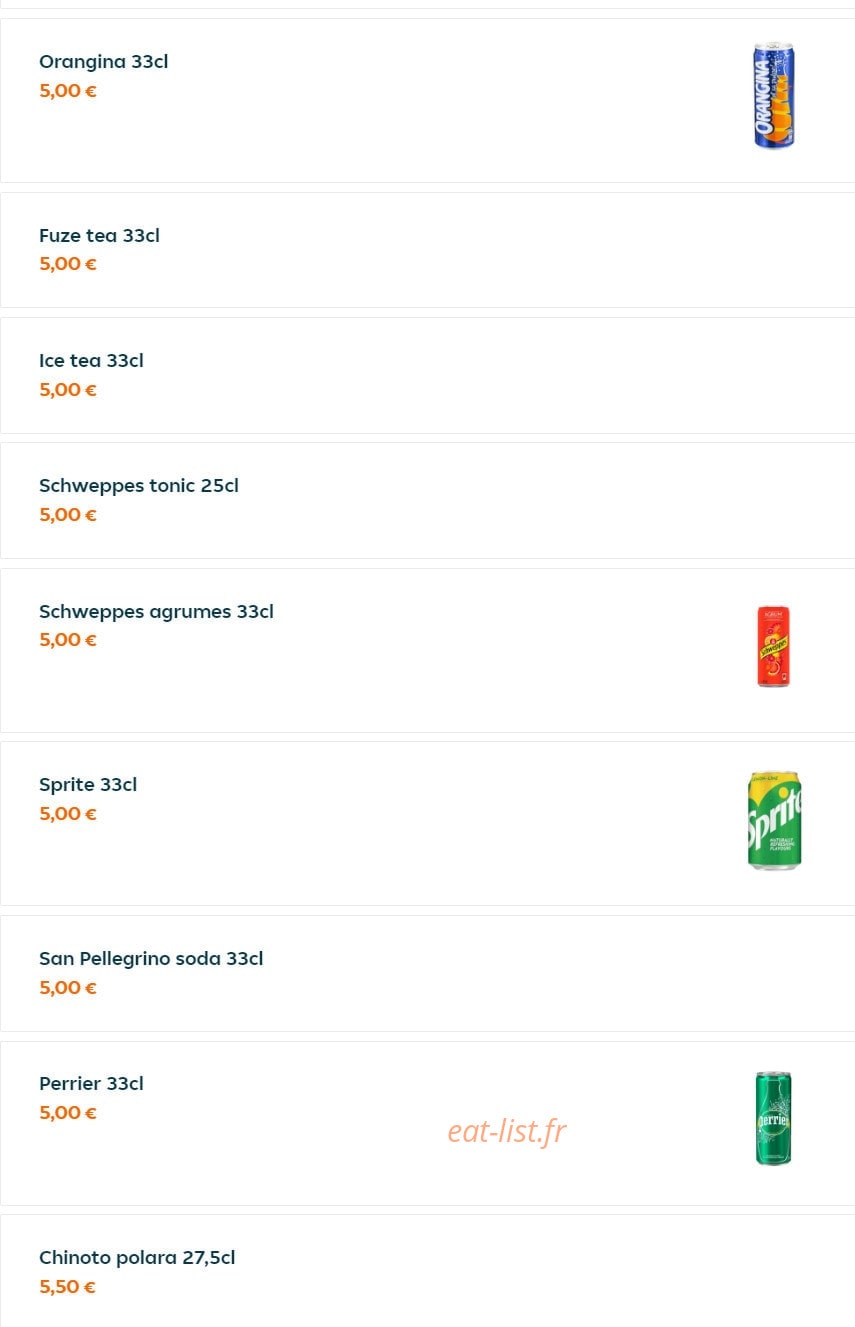Click the Perrier 5,00 € price
The image size is (855, 1327).
68,1113
